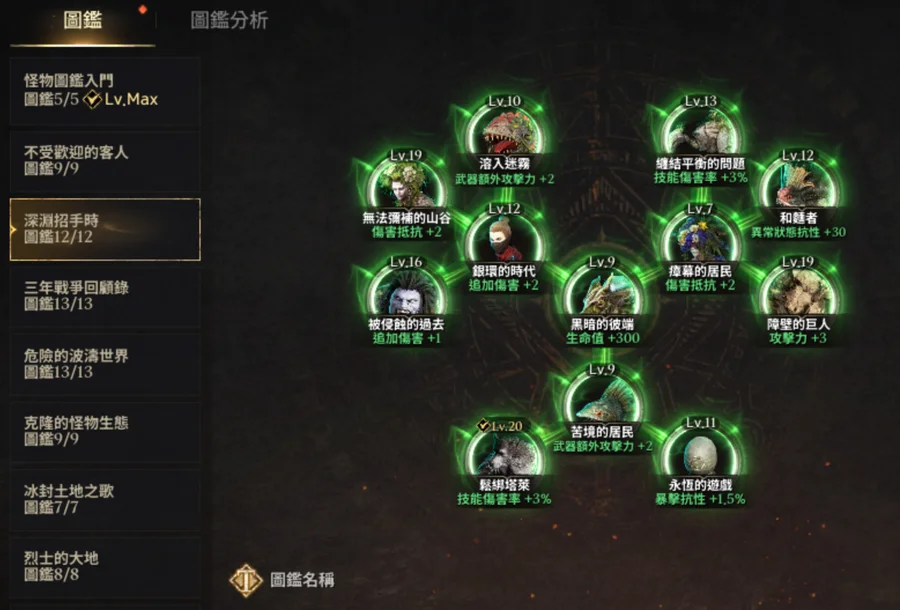The width and height of the screenshot is (900, 610).
Task: Open the 冰封土地之歌 category
Action: tap(105, 499)
